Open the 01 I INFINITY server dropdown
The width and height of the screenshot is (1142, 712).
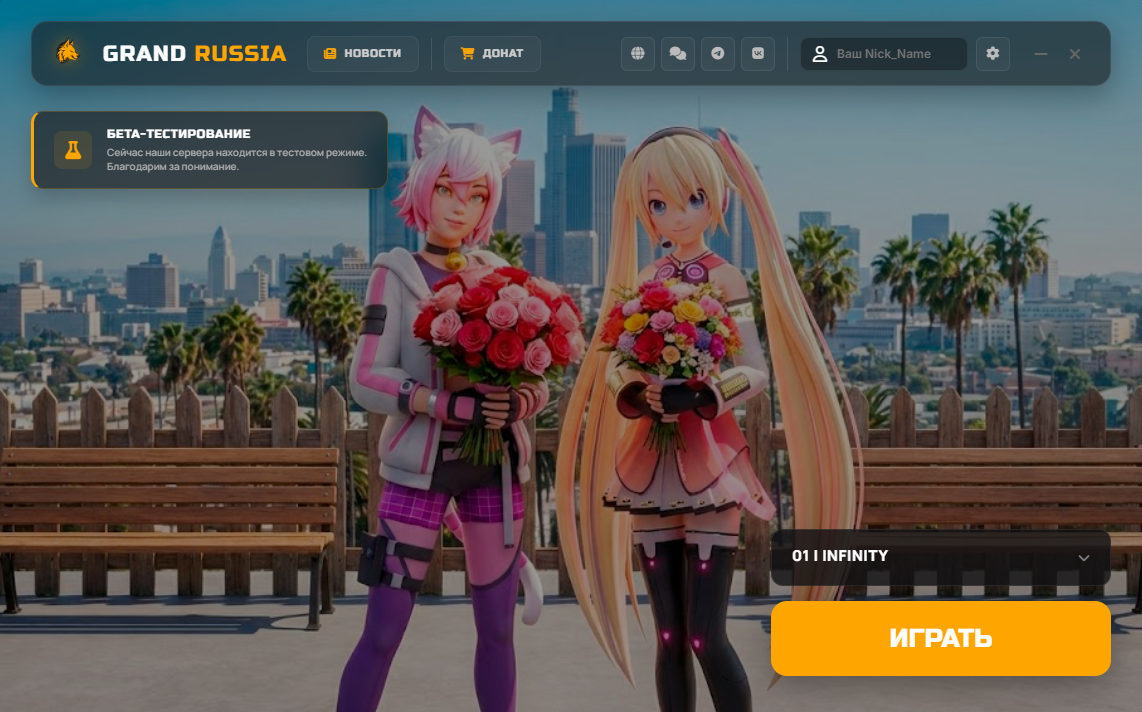coord(940,557)
